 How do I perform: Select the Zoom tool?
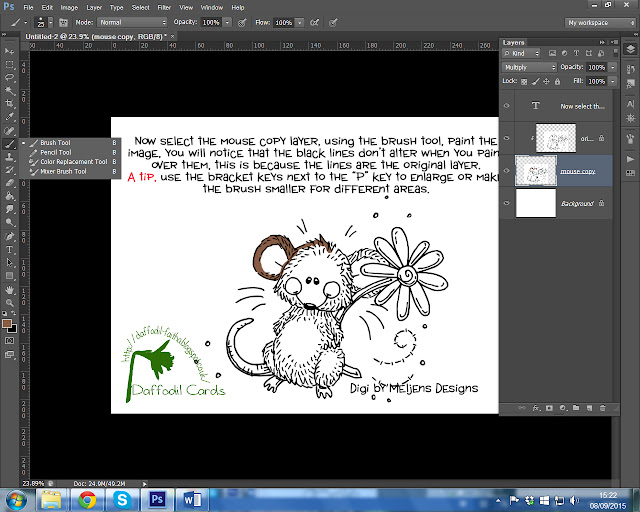[9, 303]
